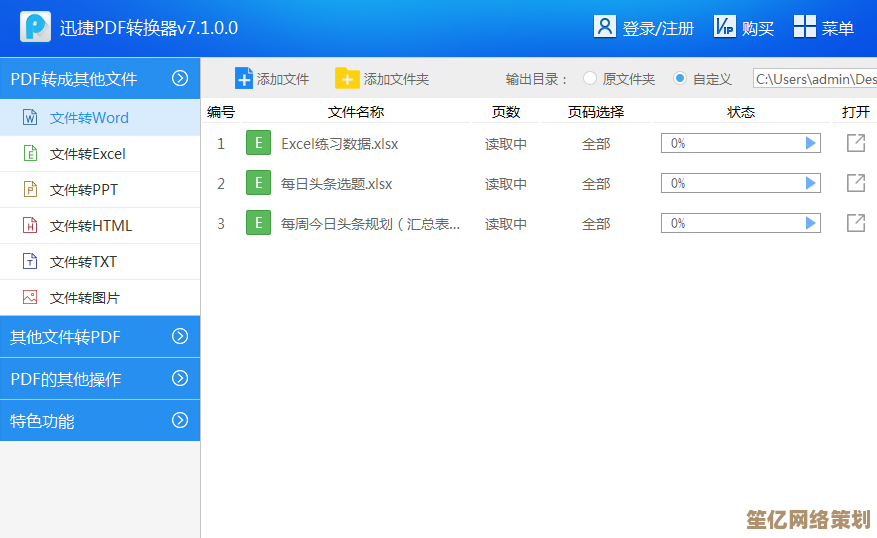Viewport: 877px width, 538px height.
Task: Click the file name Excel练习数据.xlsx
Action: 340,144
